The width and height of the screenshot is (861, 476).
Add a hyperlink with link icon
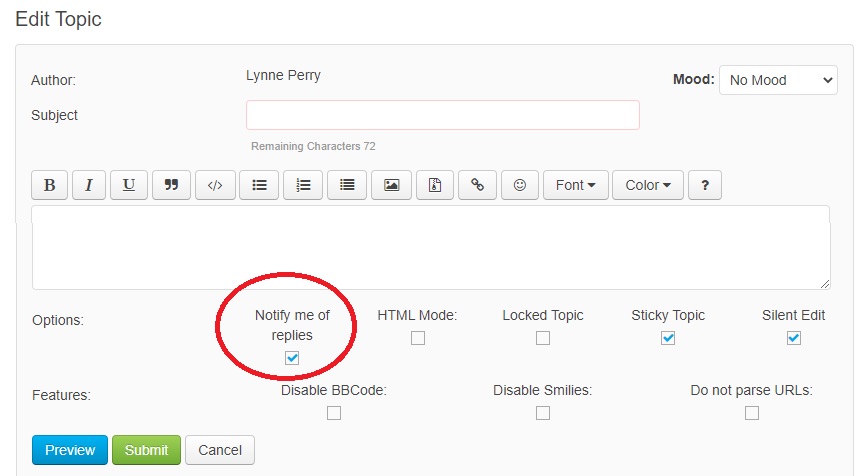pyautogui.click(x=477, y=185)
